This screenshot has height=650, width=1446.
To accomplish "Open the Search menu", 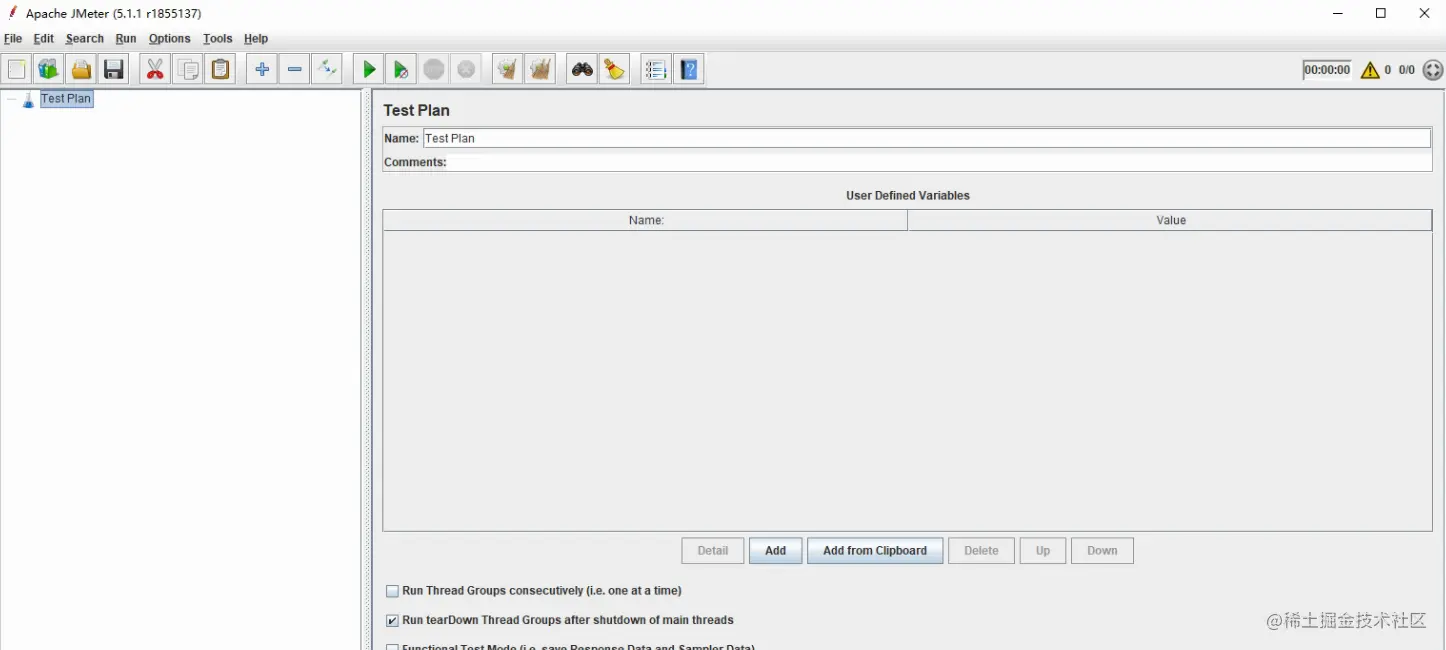I will [x=85, y=39].
